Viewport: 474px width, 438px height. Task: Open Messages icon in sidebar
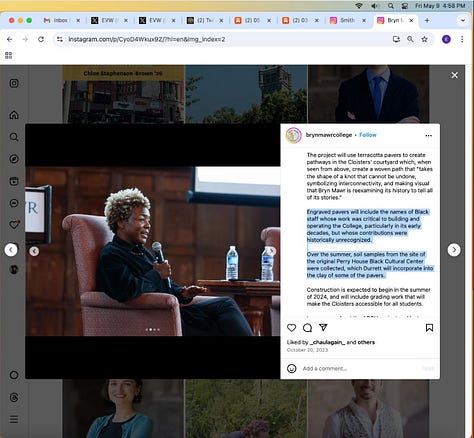14,203
